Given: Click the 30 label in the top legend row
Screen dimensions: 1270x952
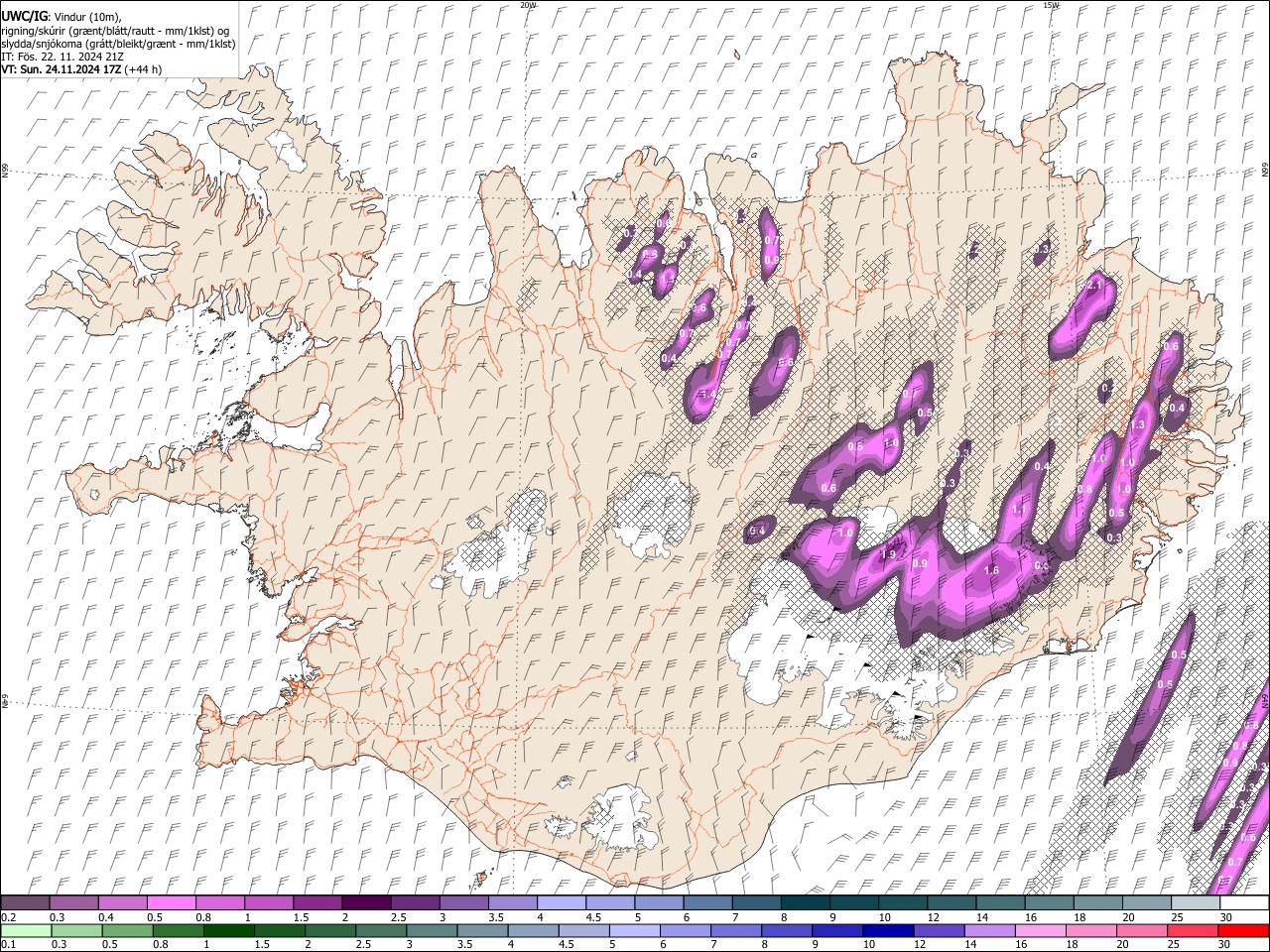Looking at the screenshot, I should click(x=1225, y=917).
